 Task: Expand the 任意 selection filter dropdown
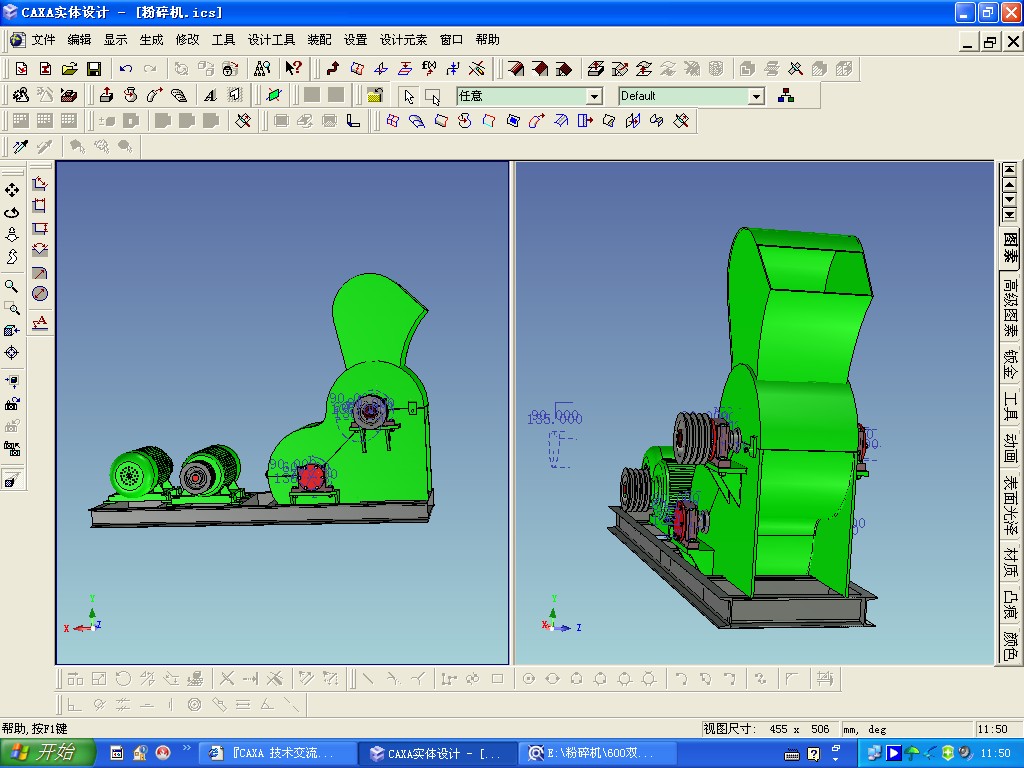[x=594, y=97]
